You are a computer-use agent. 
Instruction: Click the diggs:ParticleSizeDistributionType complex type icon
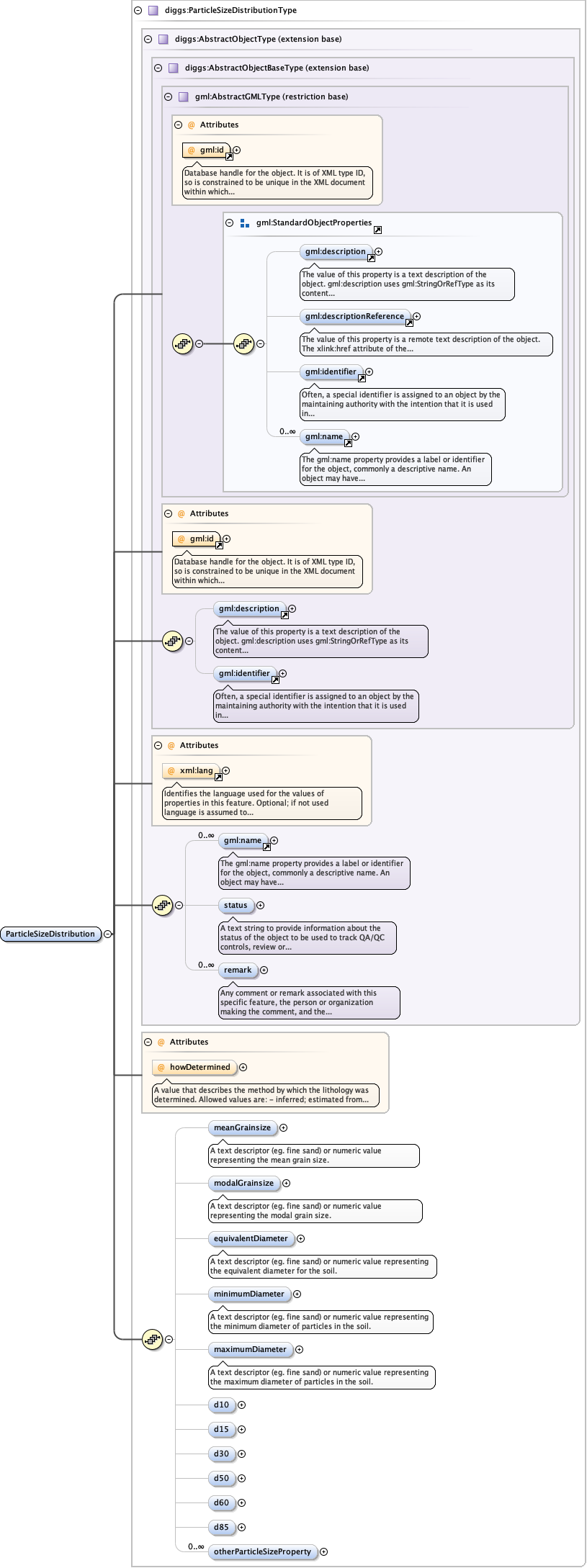[x=153, y=11]
